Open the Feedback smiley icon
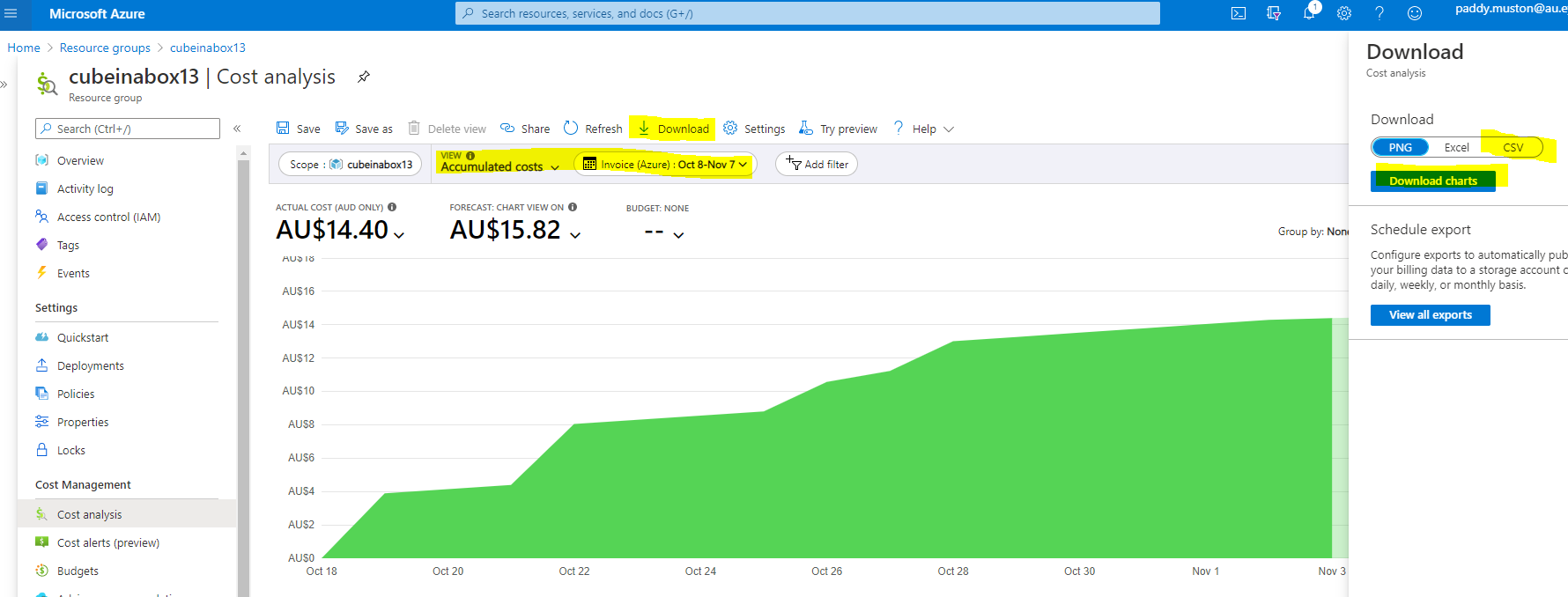This screenshot has height=597, width=1568. 1415,13
